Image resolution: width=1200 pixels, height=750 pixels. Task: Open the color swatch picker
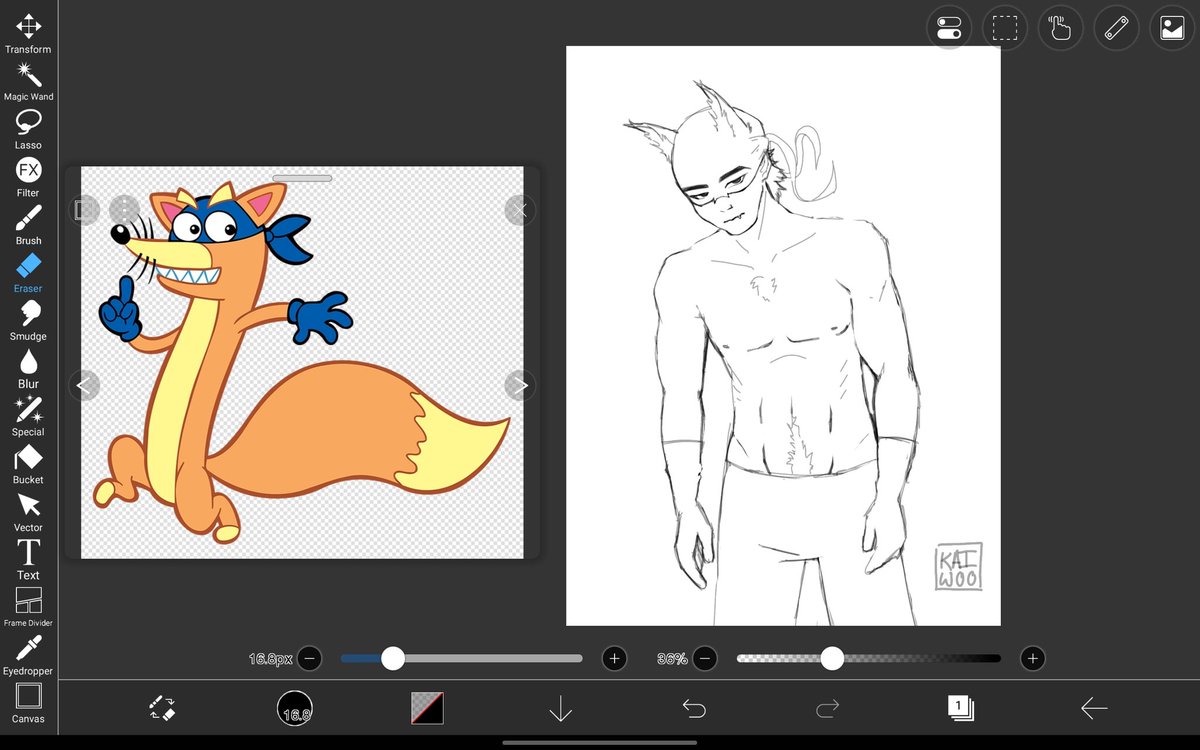(428, 708)
